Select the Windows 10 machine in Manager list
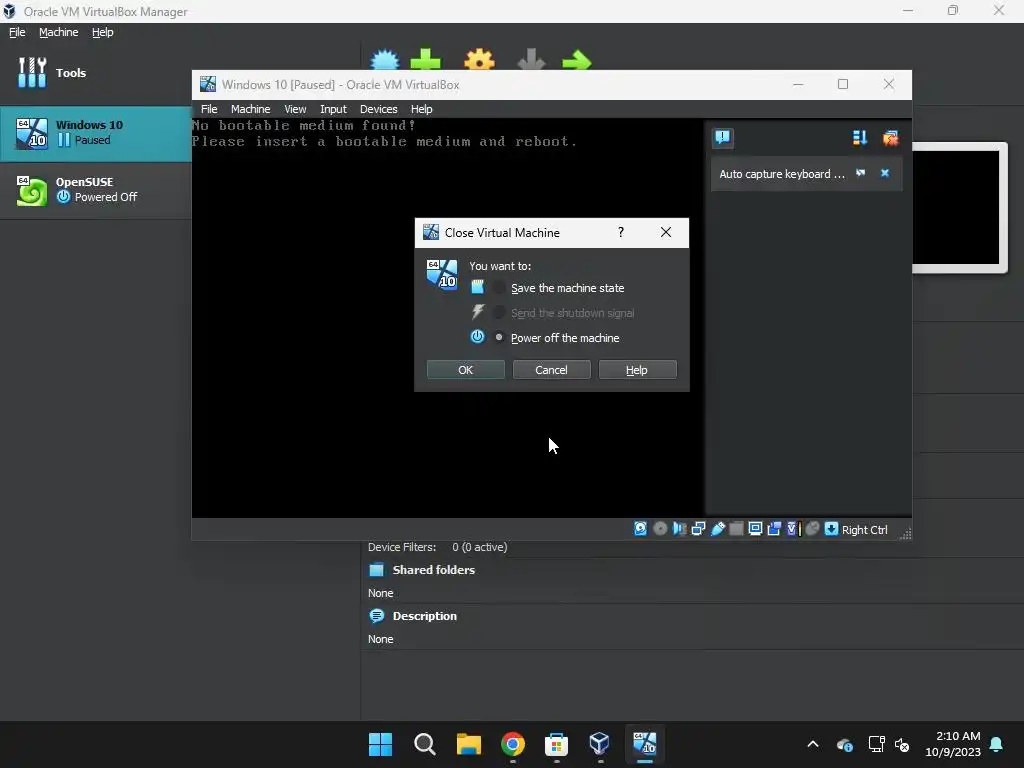1024x768 pixels. point(96,133)
